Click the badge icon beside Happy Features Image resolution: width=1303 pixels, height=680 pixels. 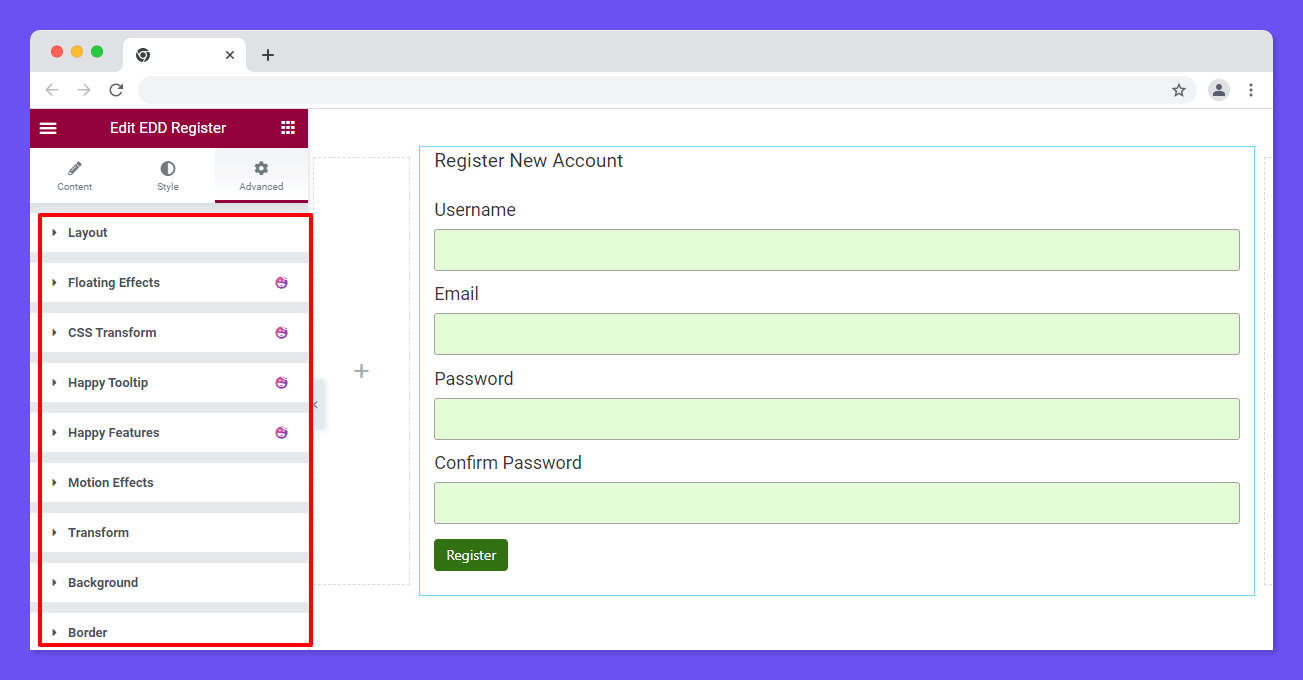281,432
